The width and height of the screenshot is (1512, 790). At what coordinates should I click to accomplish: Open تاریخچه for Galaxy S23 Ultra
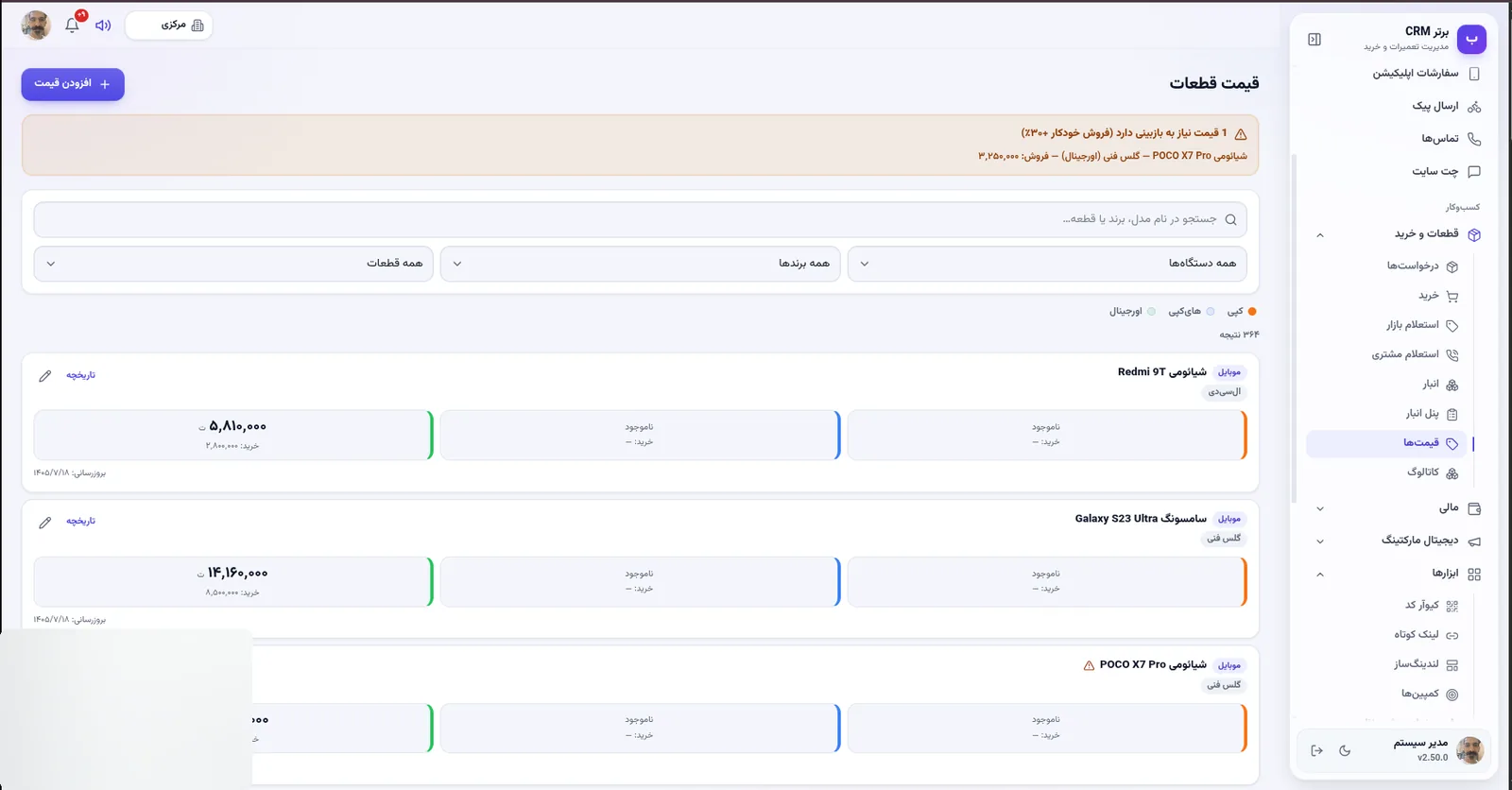[x=80, y=522]
